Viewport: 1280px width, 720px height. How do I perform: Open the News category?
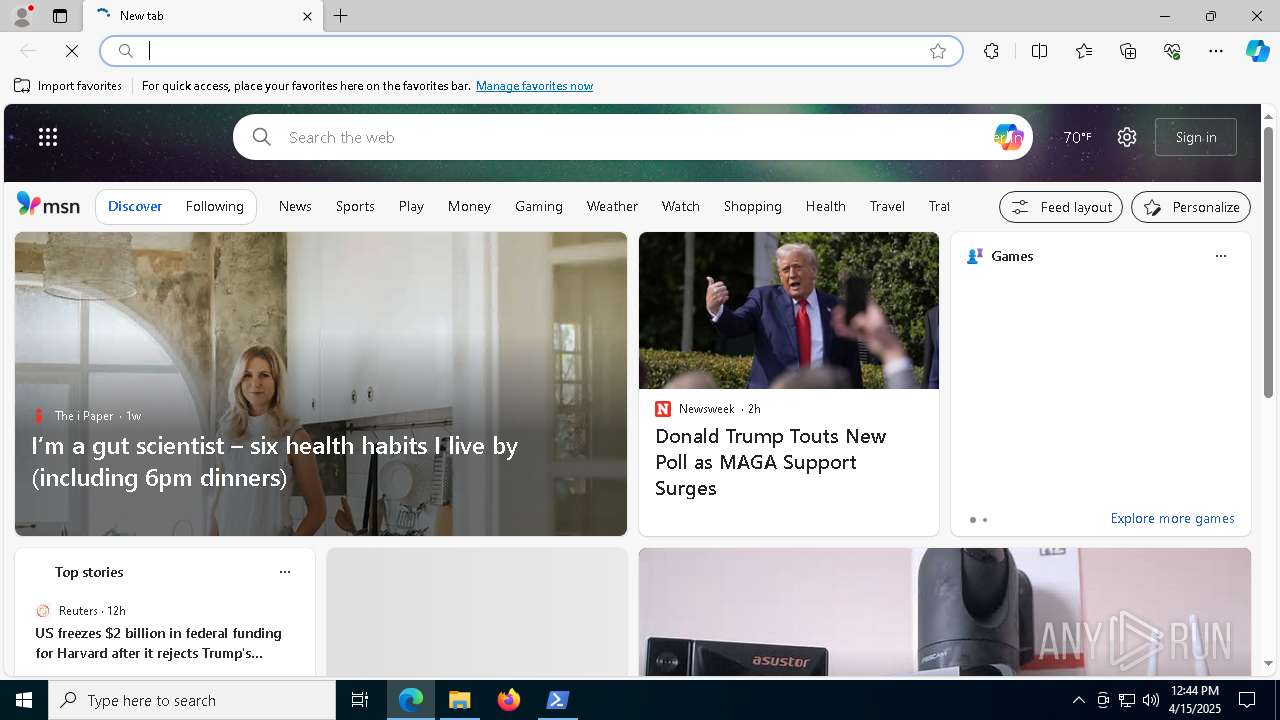tap(295, 206)
